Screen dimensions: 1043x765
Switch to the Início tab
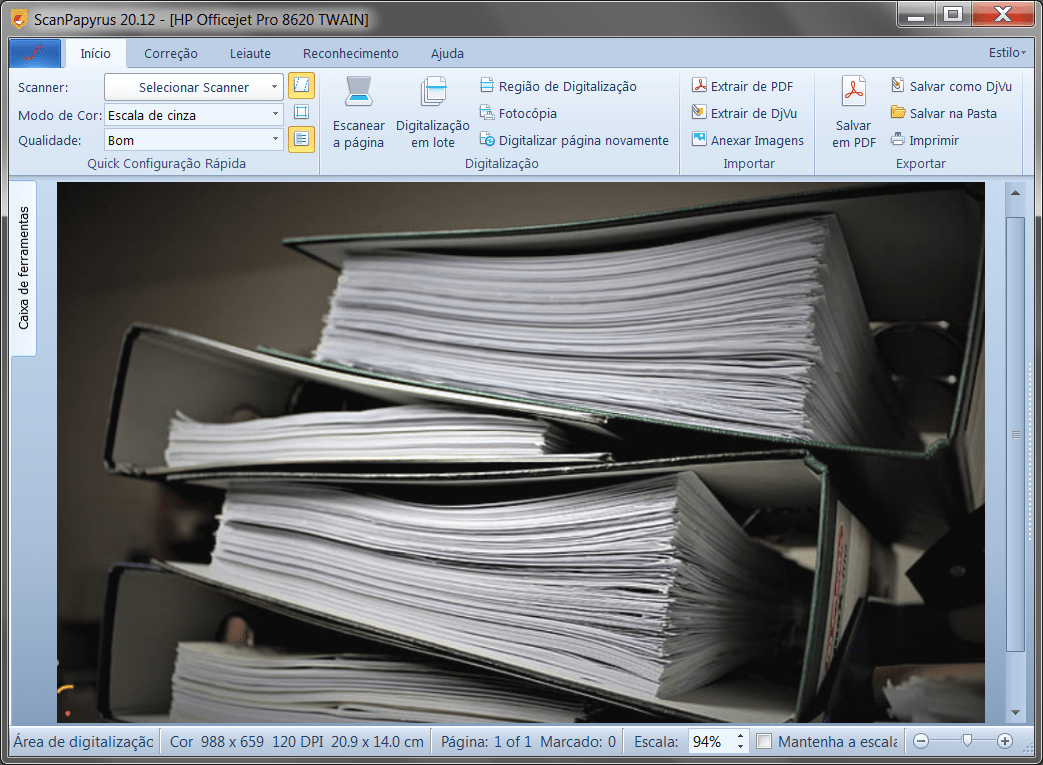coord(95,54)
